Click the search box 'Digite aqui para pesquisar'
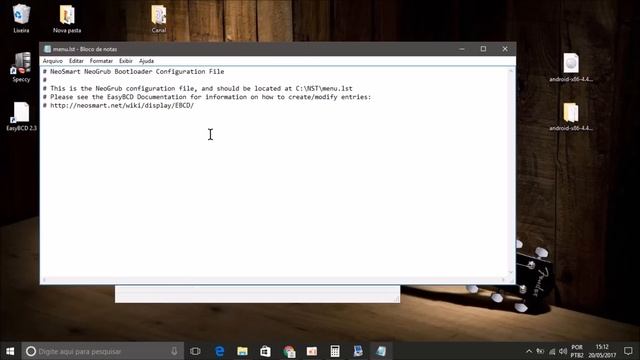 coord(102,351)
